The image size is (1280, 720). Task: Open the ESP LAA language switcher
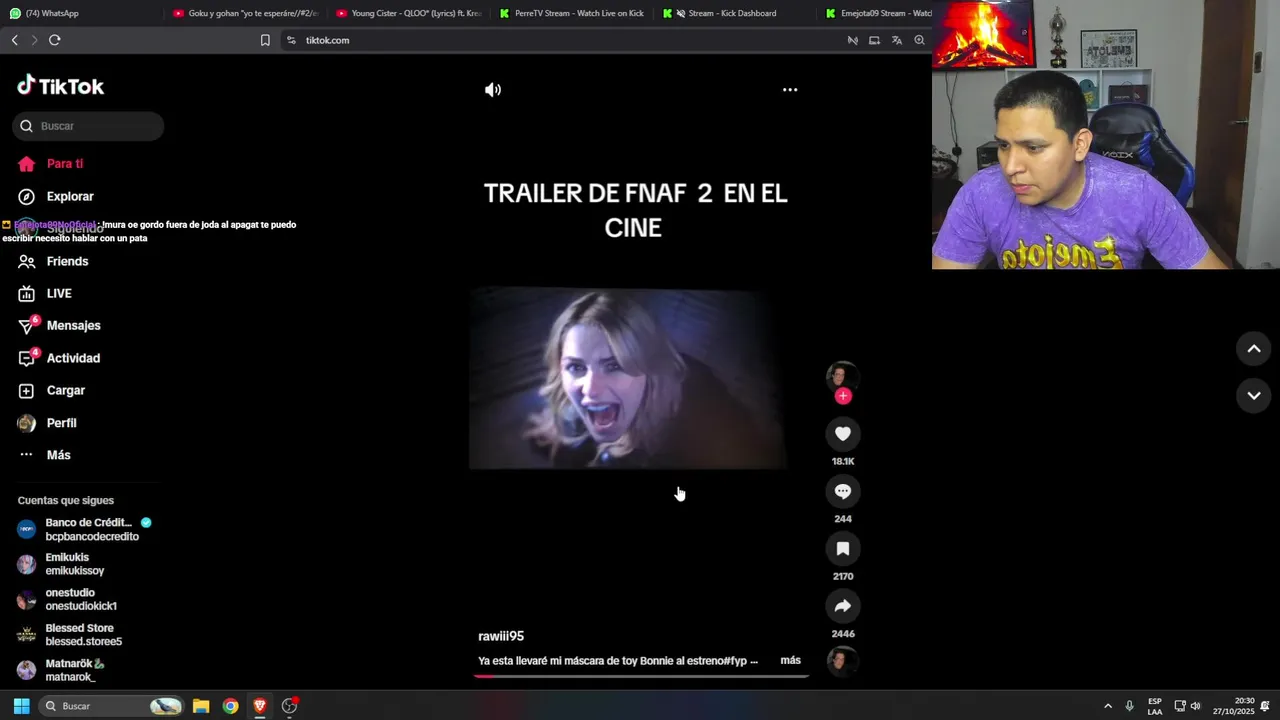click(x=1155, y=706)
